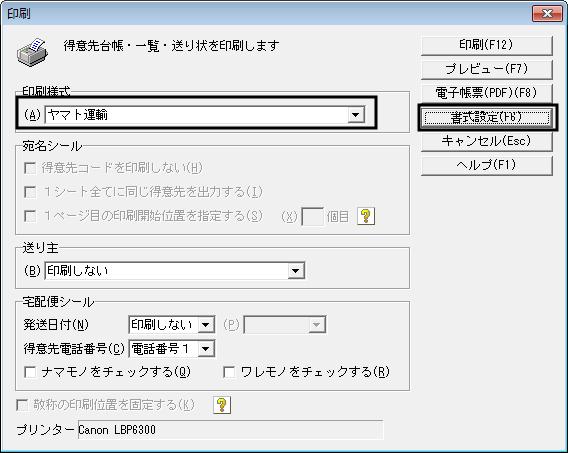This screenshot has width=568, height=453.
Task: Enable ワレモノをチェックする checkbox
Action: point(229,372)
